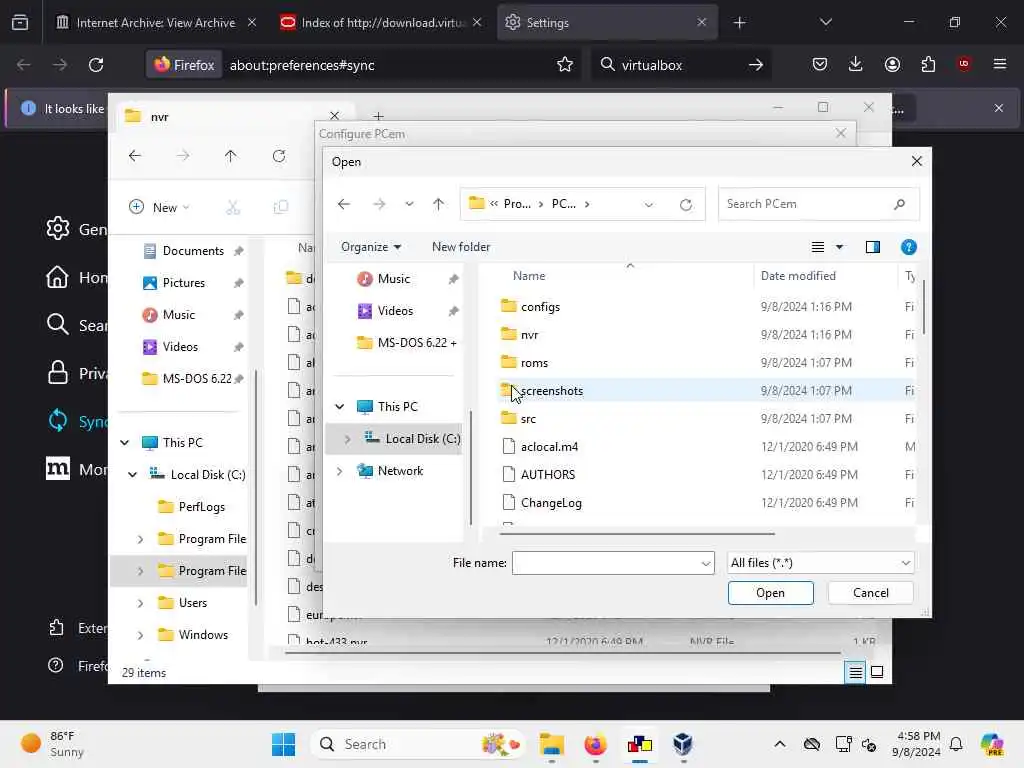Go up one folder level in Open dialog
Image resolution: width=1024 pixels, height=768 pixels.
[438, 204]
